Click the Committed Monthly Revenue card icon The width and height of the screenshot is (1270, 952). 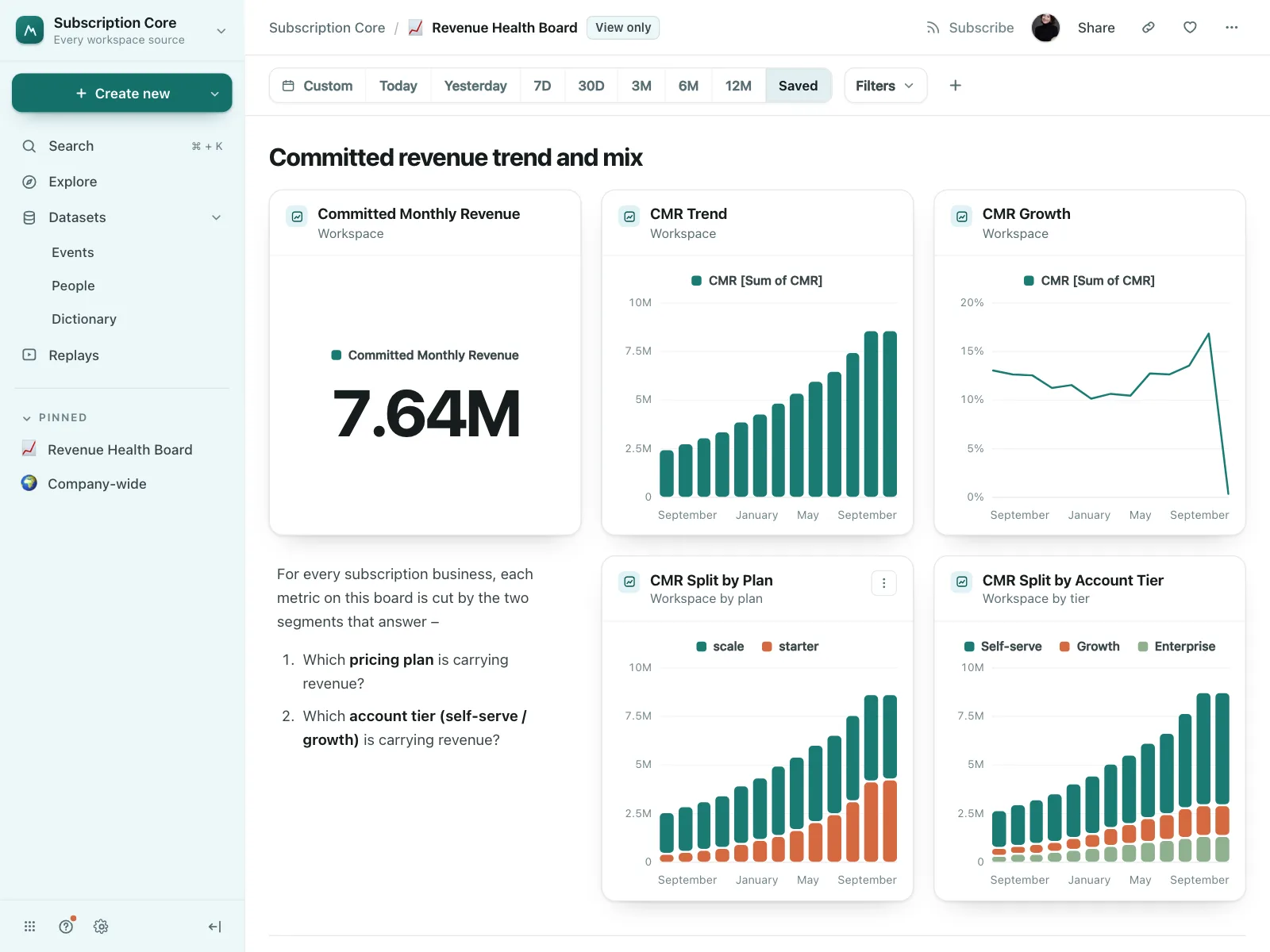point(297,216)
